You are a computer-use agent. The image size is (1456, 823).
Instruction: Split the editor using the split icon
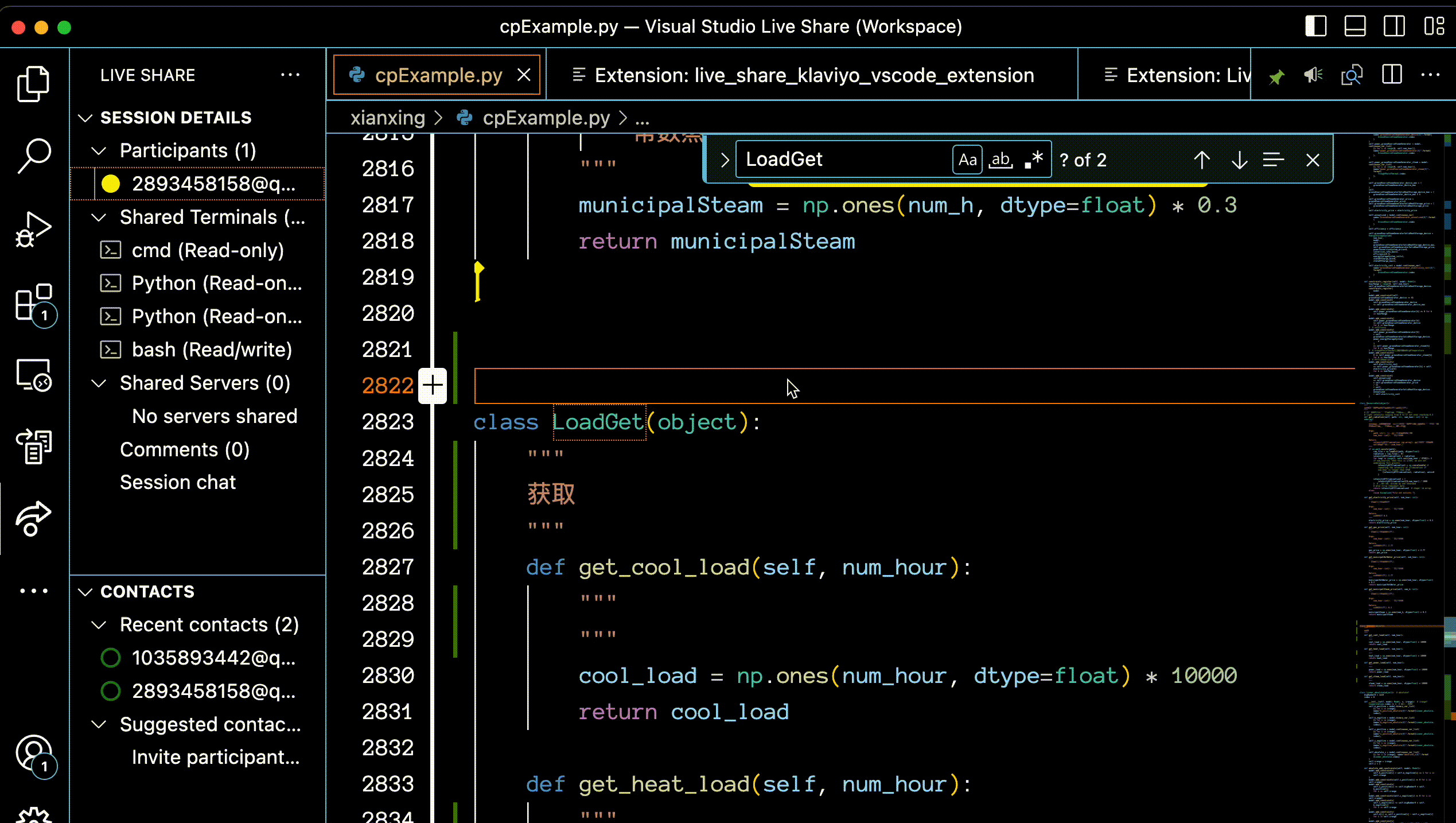click(1391, 75)
